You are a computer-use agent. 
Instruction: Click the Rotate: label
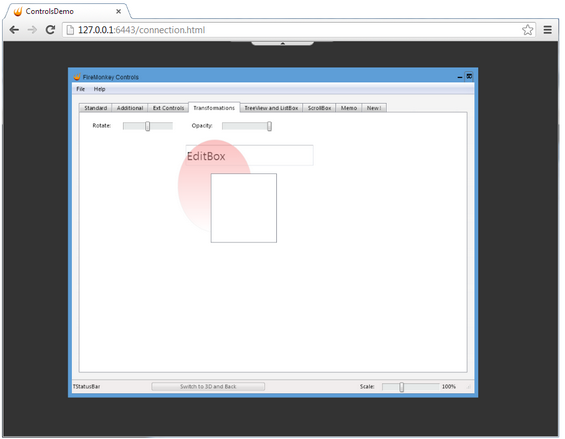(x=102, y=125)
